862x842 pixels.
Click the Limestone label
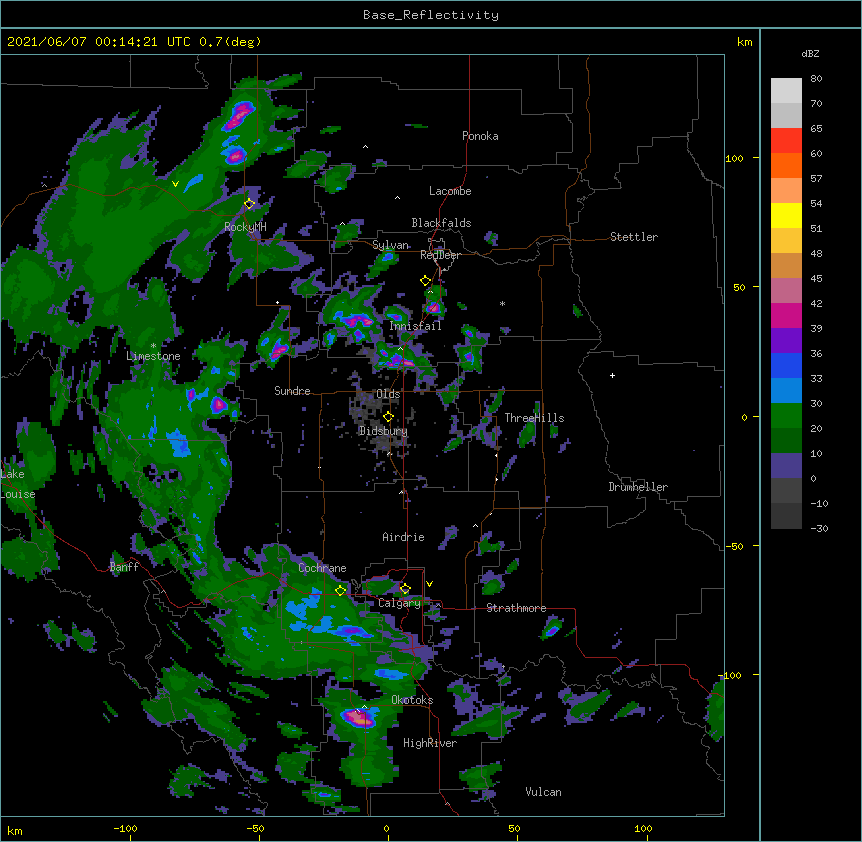153,356
